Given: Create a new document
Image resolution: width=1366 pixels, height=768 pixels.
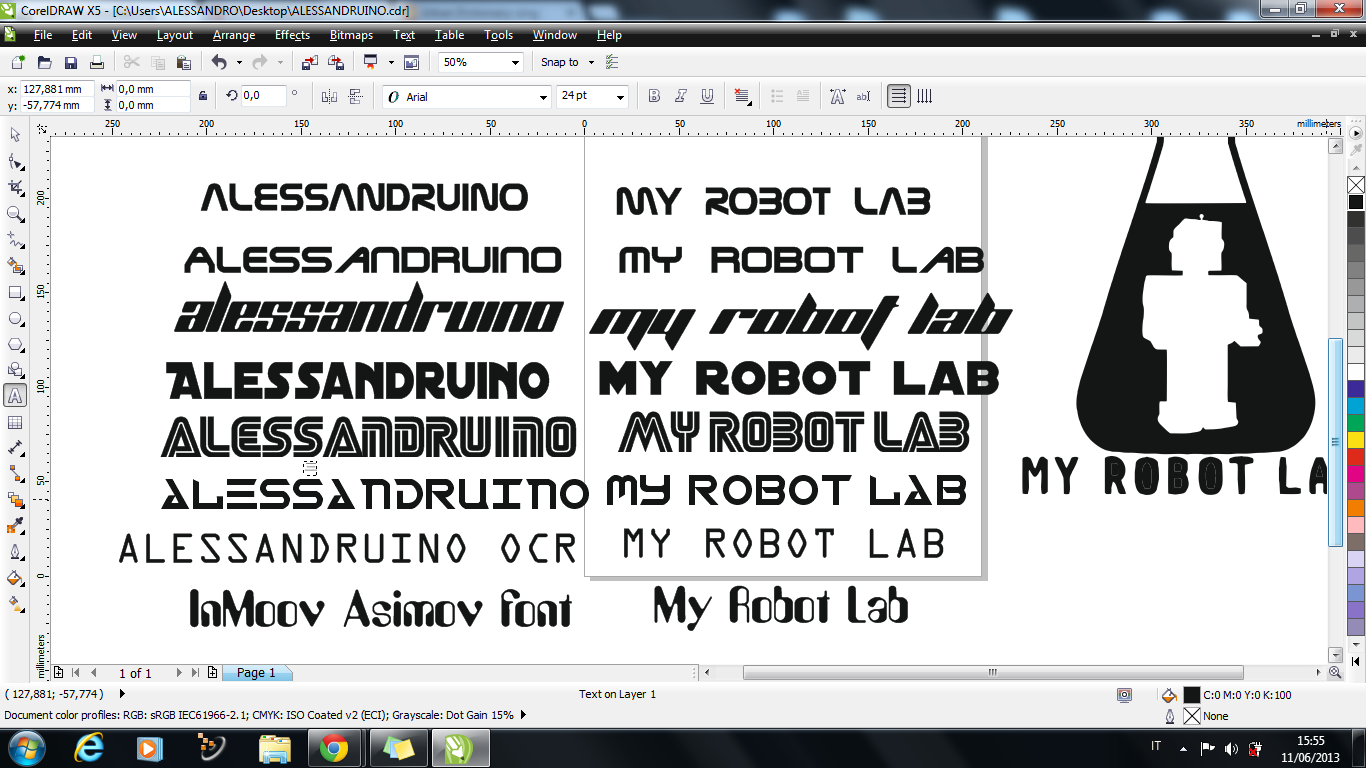Looking at the screenshot, I should point(18,62).
